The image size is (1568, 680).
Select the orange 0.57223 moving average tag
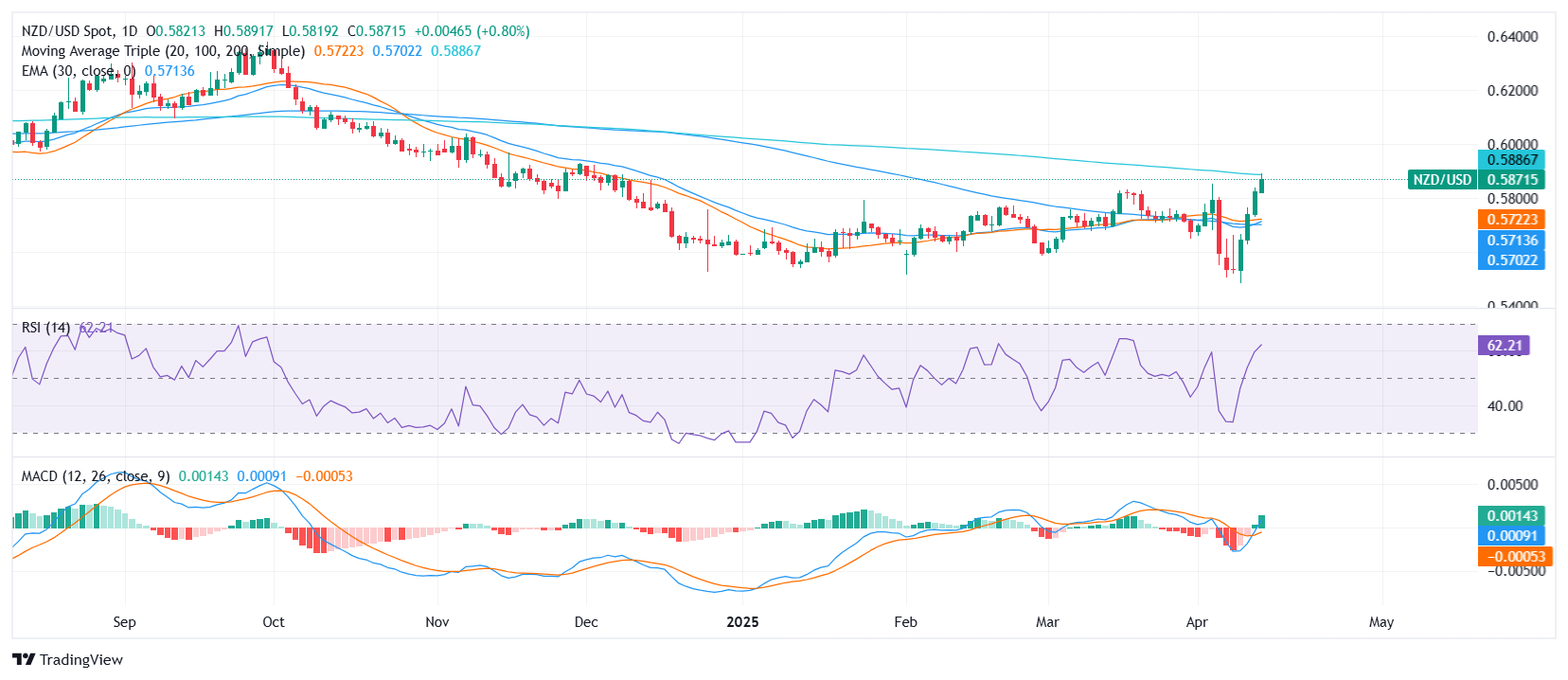[x=1511, y=220]
